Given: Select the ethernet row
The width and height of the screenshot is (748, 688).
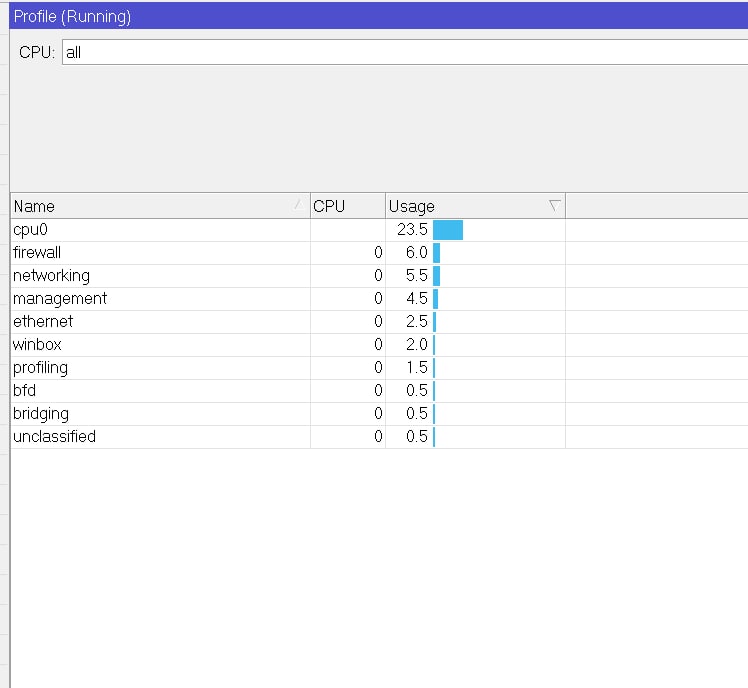Looking at the screenshot, I should click(x=379, y=322).
